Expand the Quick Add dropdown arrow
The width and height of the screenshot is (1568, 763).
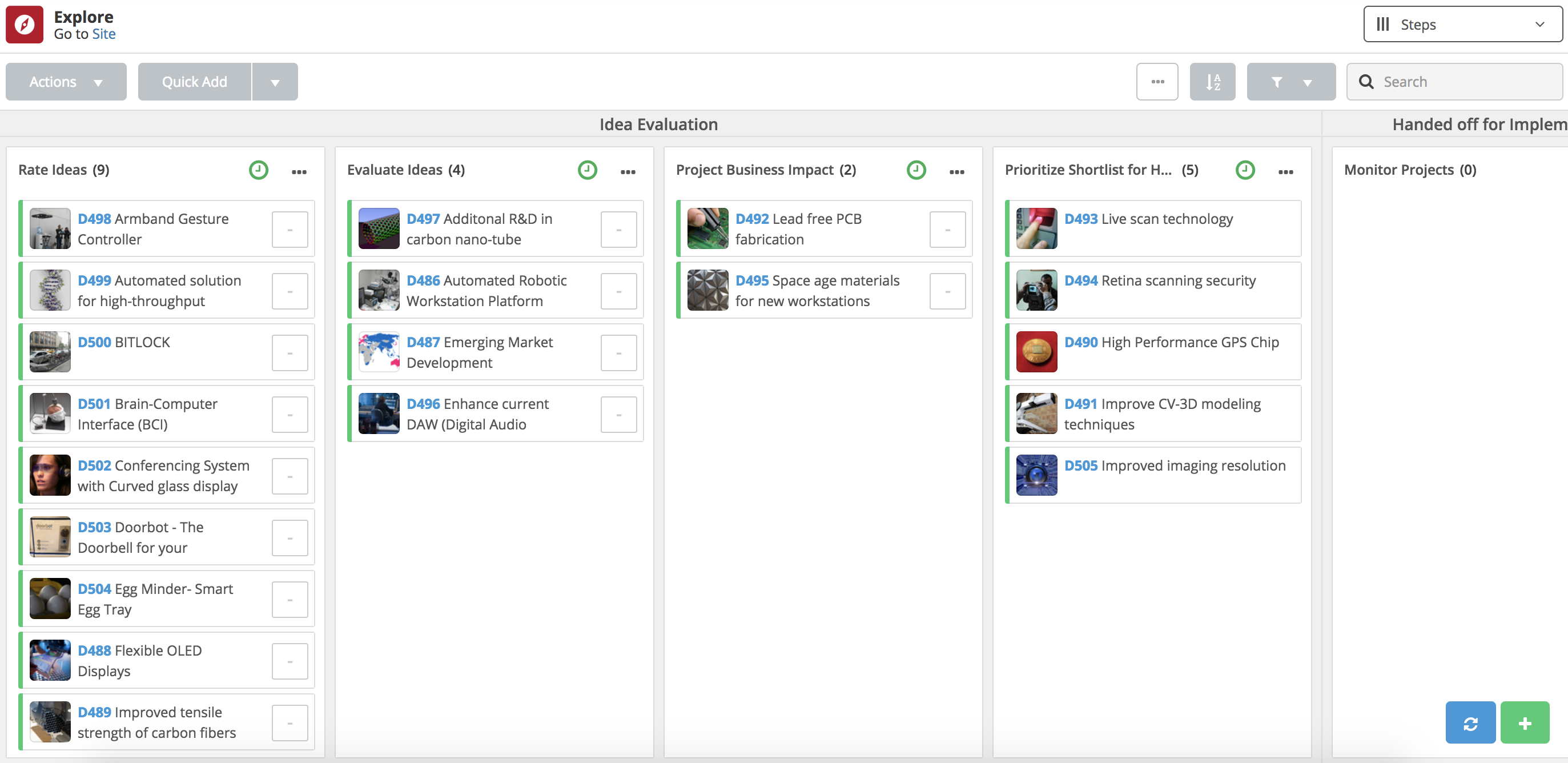click(275, 82)
